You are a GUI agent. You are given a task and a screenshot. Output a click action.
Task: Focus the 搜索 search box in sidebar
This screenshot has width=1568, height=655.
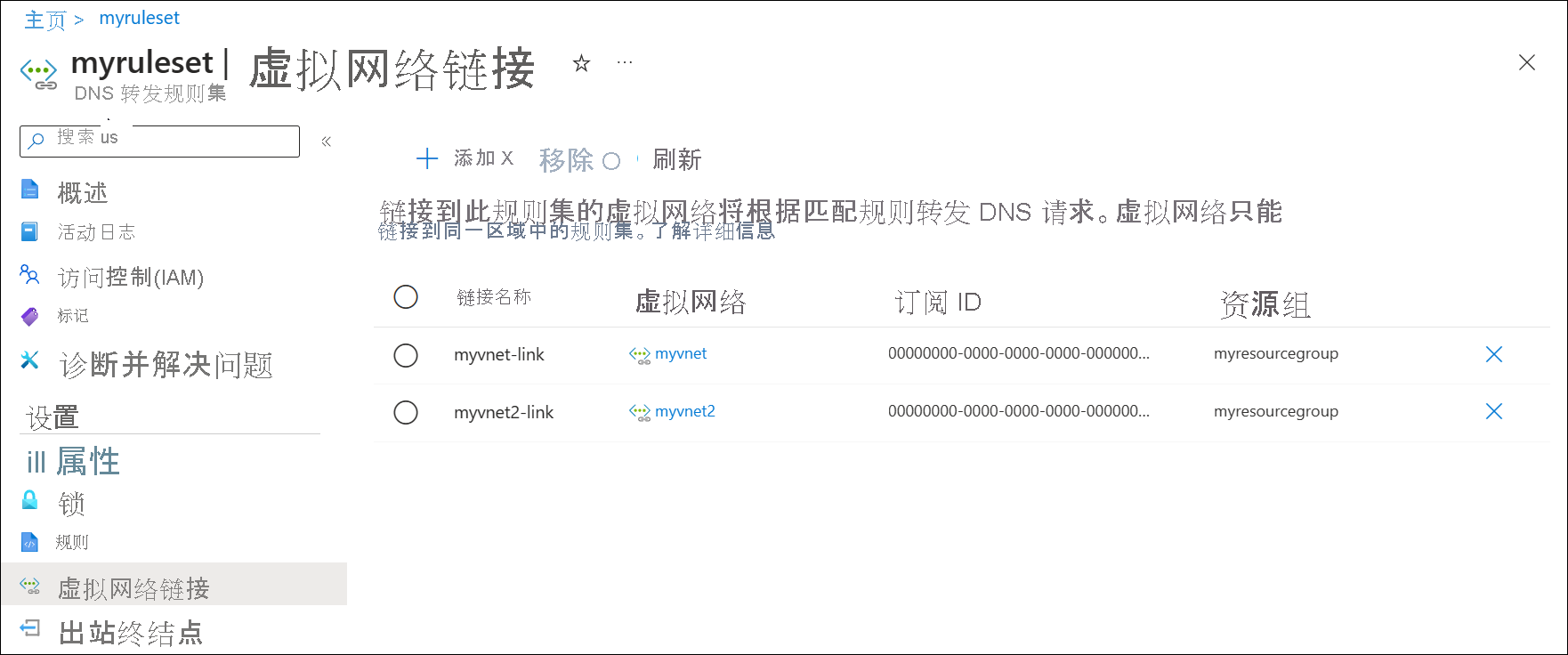160,141
